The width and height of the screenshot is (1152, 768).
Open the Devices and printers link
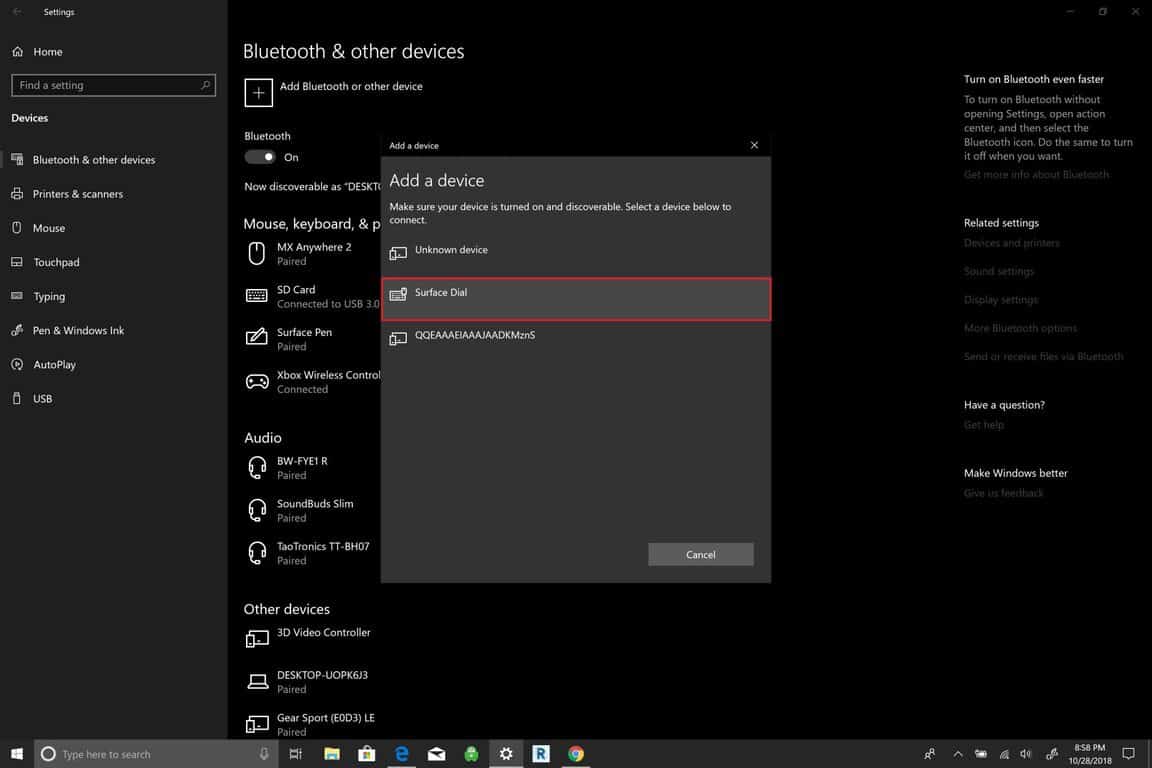[x=1011, y=243]
